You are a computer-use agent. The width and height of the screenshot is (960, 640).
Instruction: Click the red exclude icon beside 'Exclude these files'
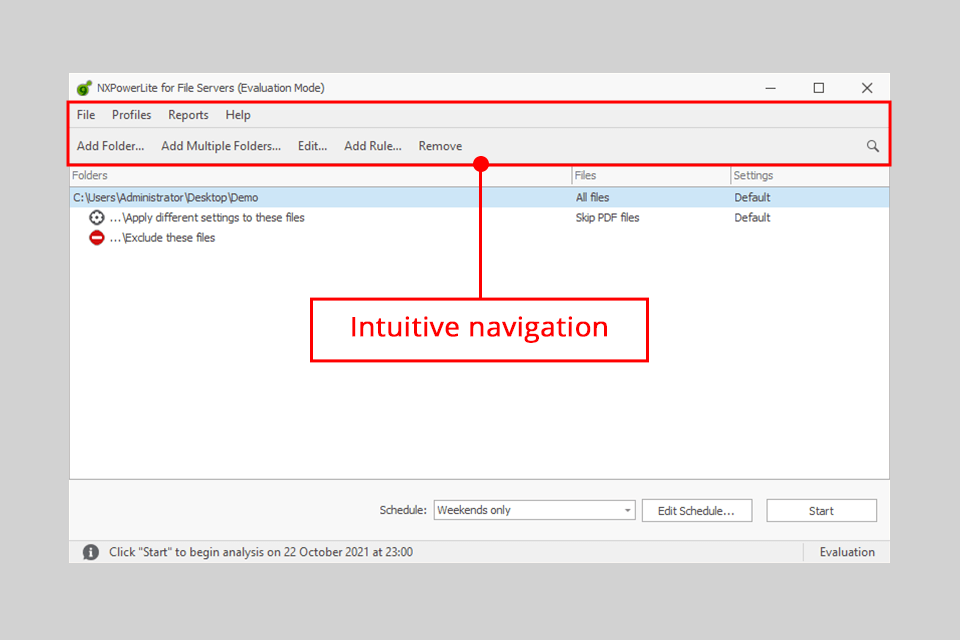[97, 238]
